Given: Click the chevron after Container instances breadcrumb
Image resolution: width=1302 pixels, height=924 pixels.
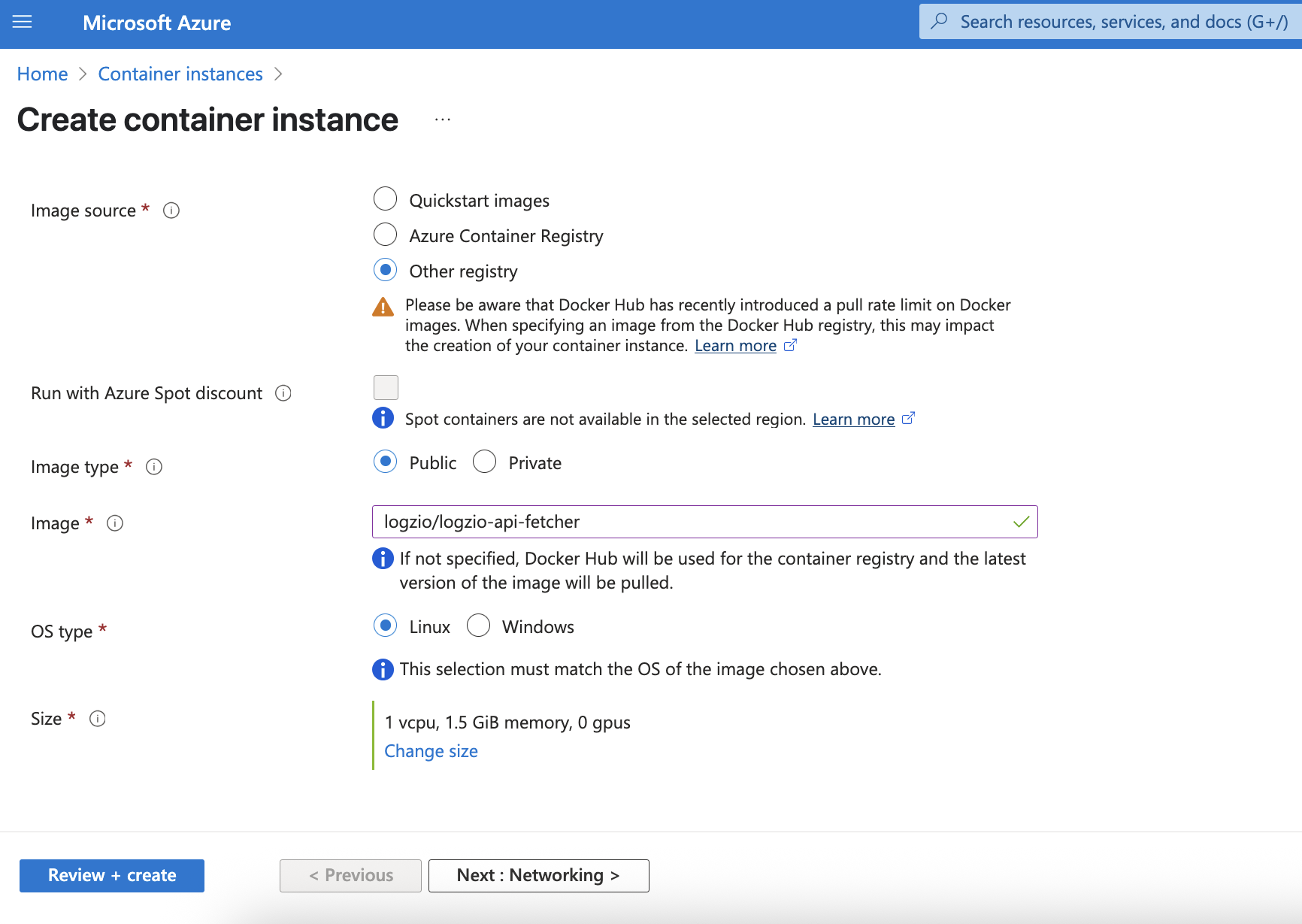Looking at the screenshot, I should [278, 74].
